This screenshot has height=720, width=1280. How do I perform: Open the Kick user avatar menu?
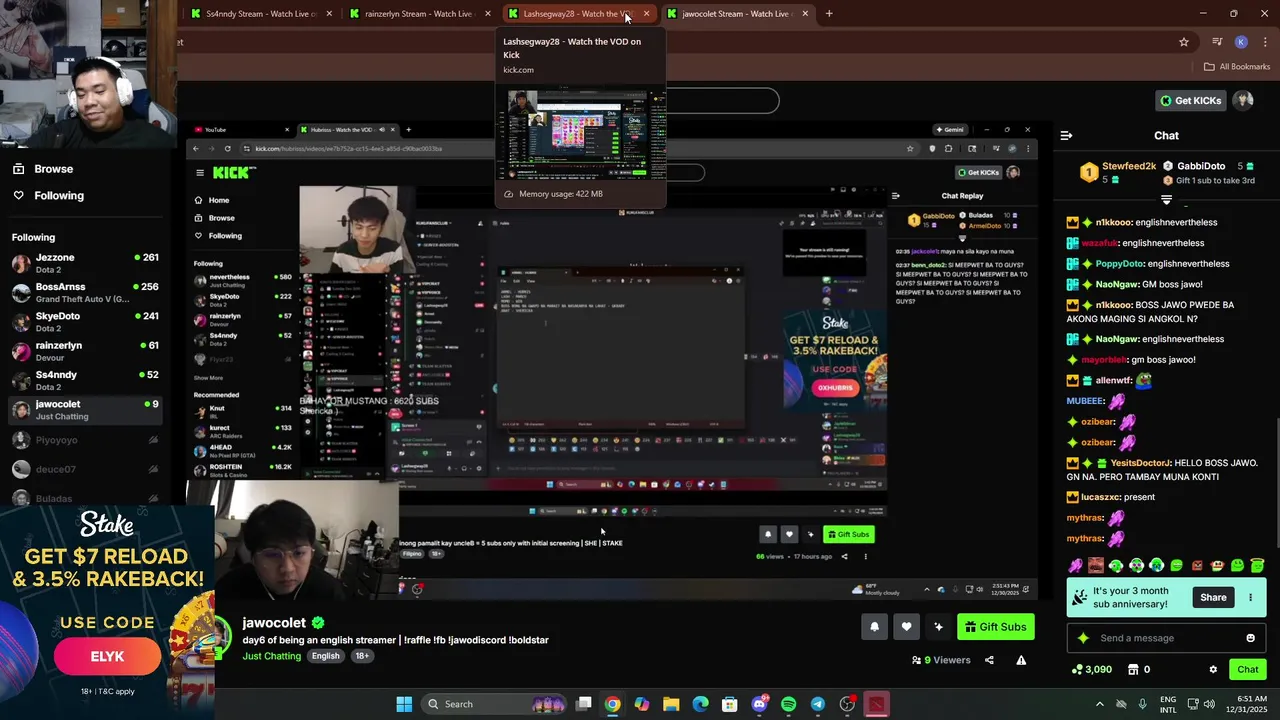(x=1243, y=100)
